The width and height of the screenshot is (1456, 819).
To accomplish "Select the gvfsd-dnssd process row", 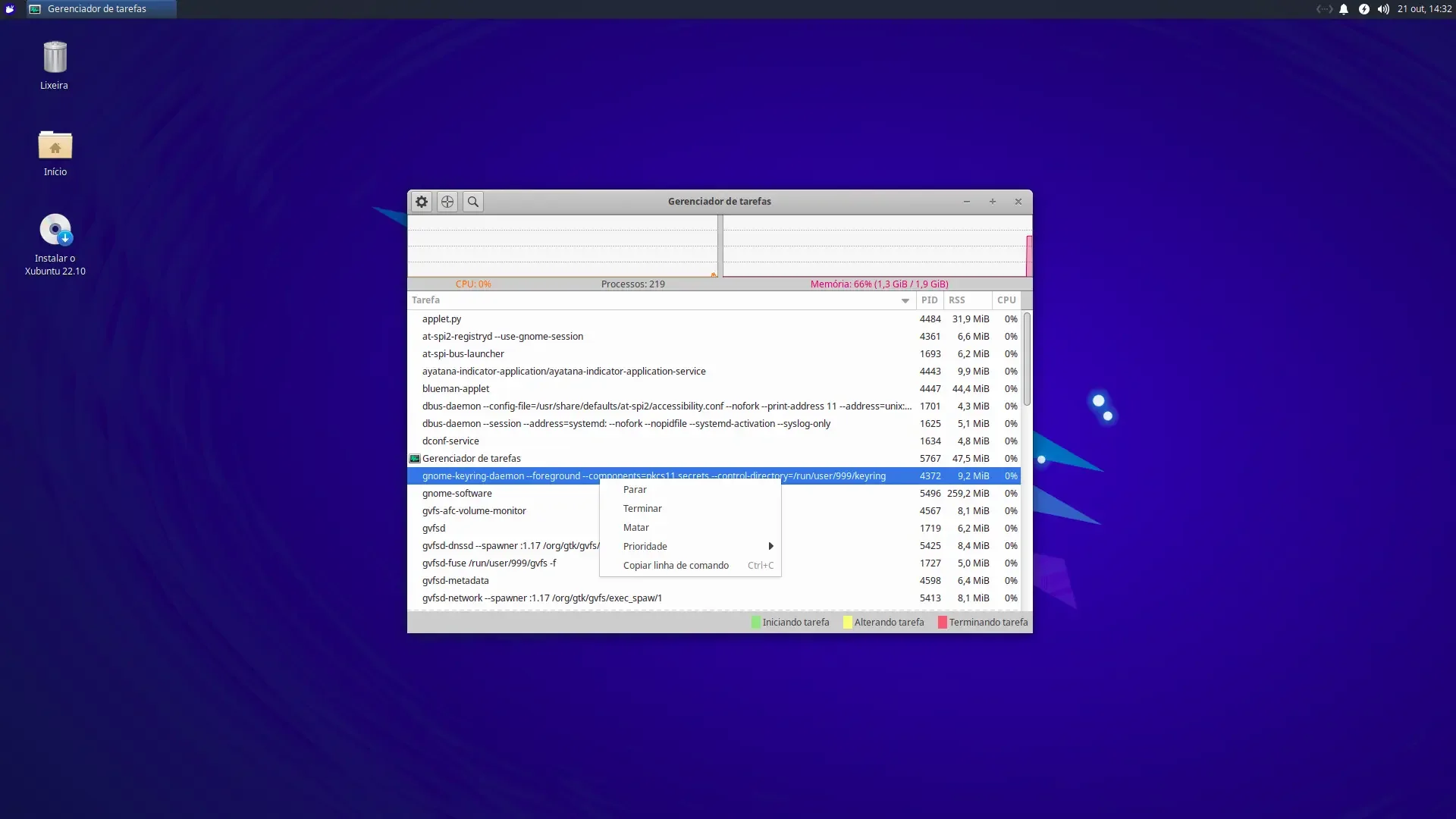I will [x=714, y=546].
